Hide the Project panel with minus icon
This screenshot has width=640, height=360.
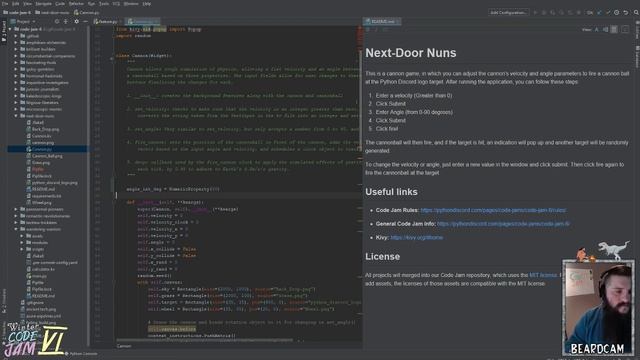(x=85, y=21)
